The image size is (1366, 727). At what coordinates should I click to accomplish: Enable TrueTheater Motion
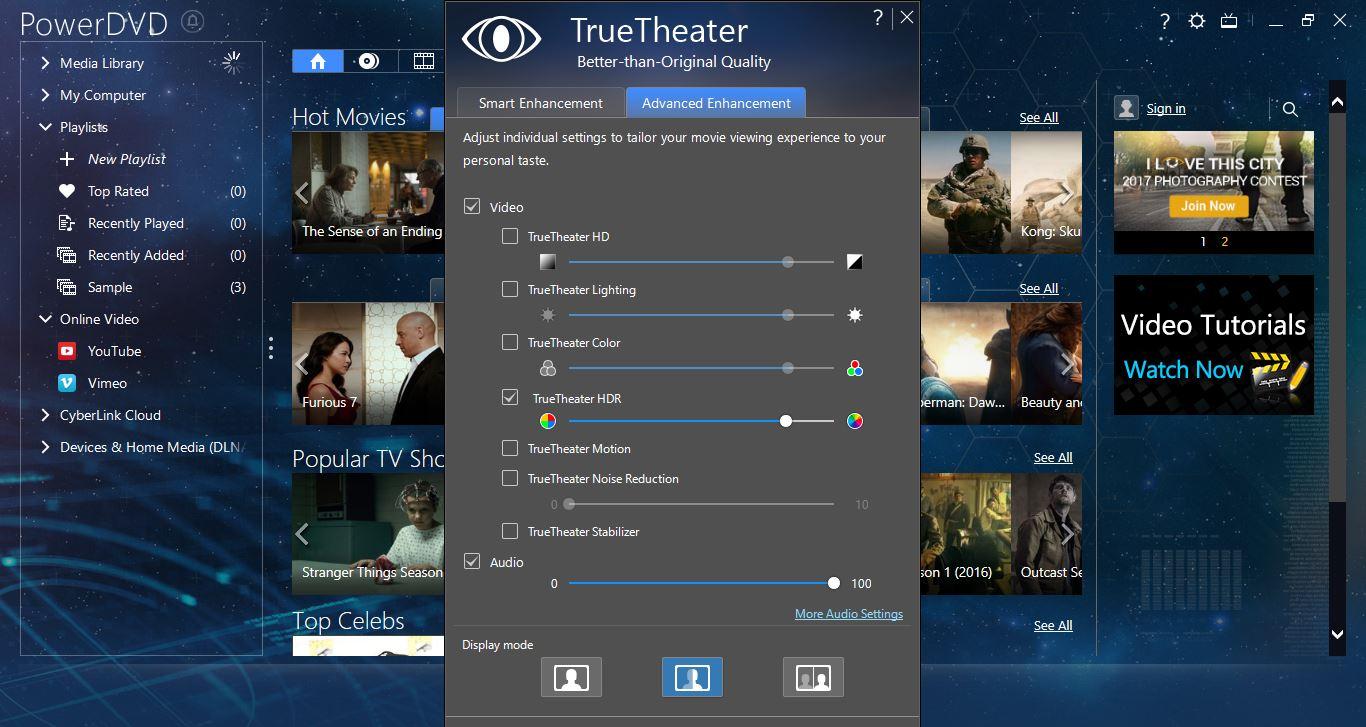[510, 449]
